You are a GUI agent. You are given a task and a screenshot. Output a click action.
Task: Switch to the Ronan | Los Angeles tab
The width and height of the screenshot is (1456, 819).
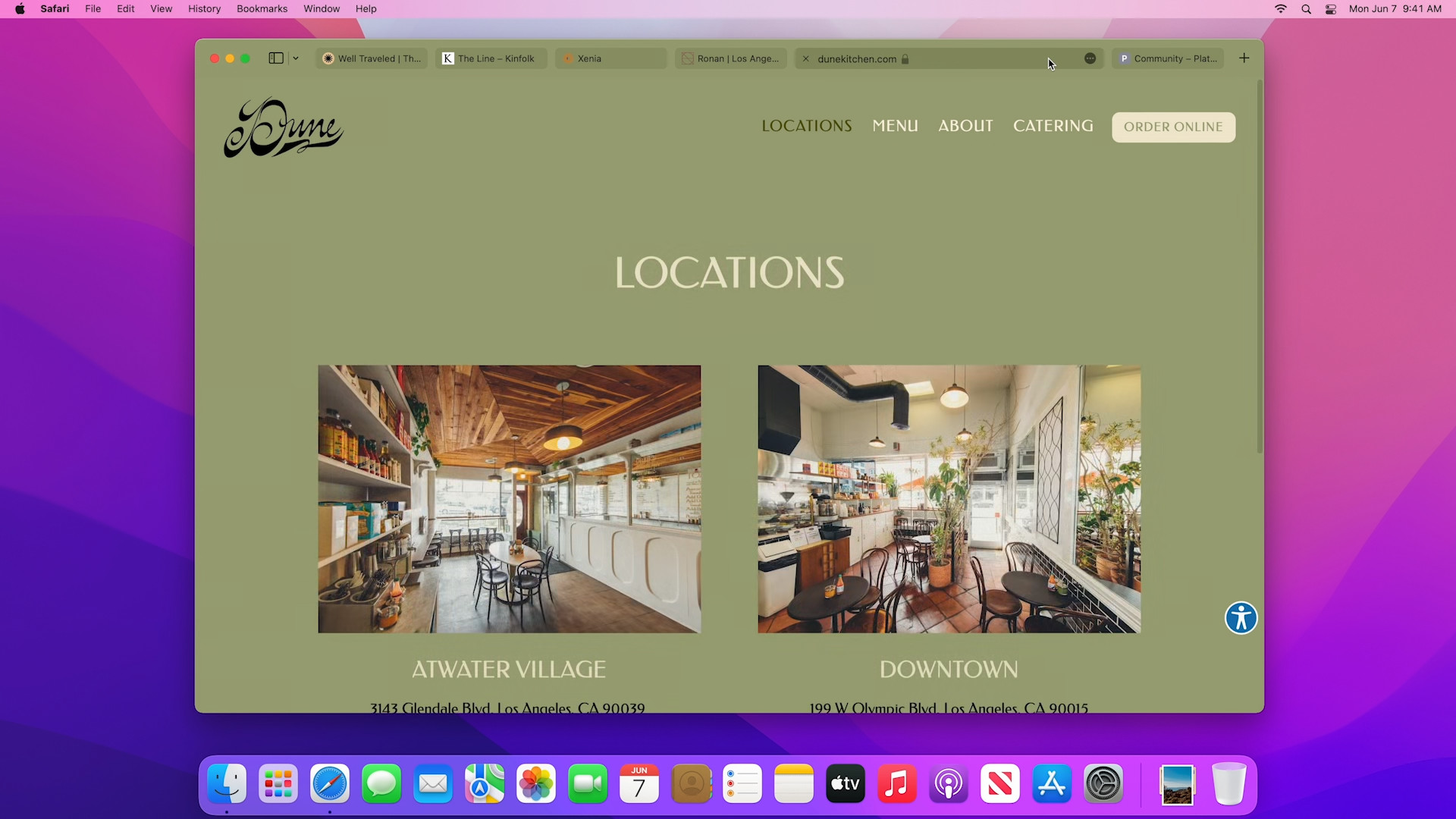(x=730, y=58)
